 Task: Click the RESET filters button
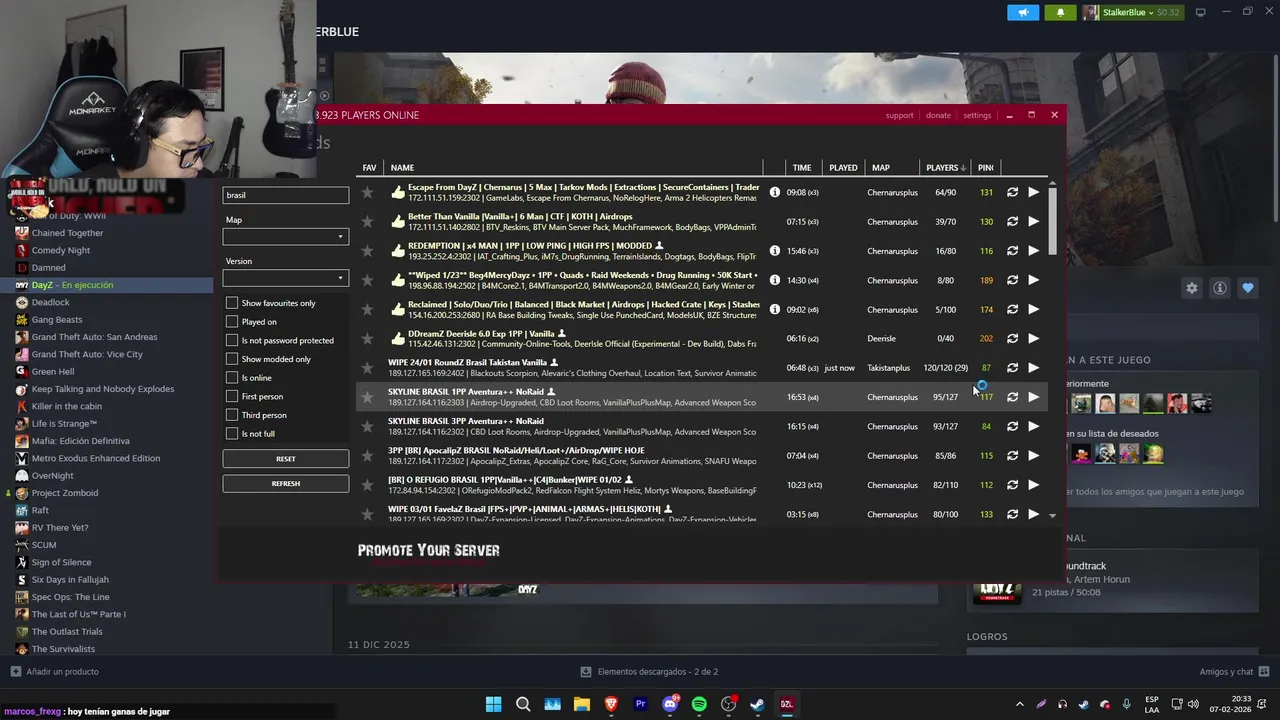pos(285,459)
